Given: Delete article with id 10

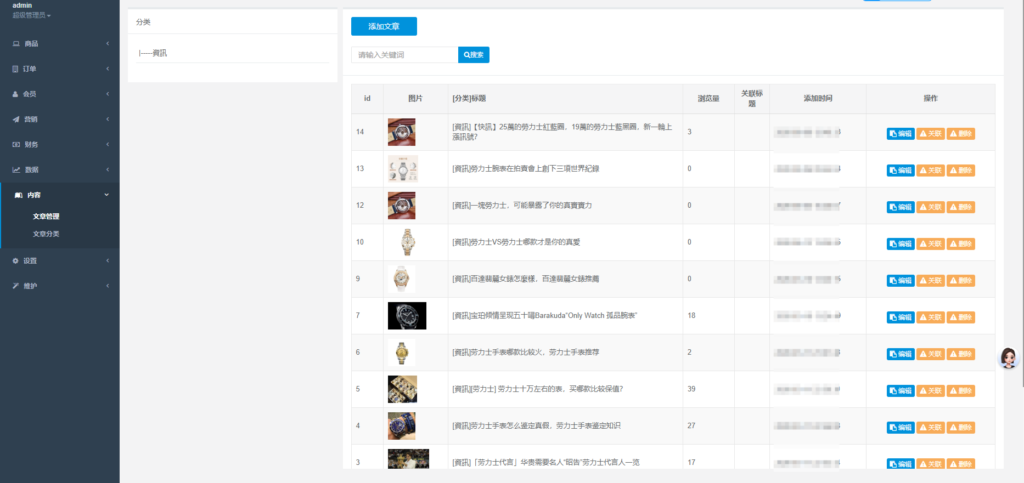Looking at the screenshot, I should (961, 243).
